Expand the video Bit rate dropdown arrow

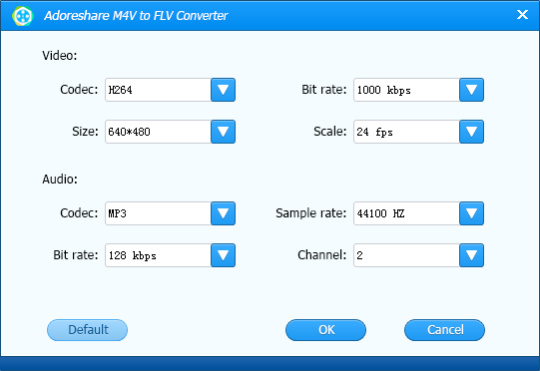tap(471, 90)
